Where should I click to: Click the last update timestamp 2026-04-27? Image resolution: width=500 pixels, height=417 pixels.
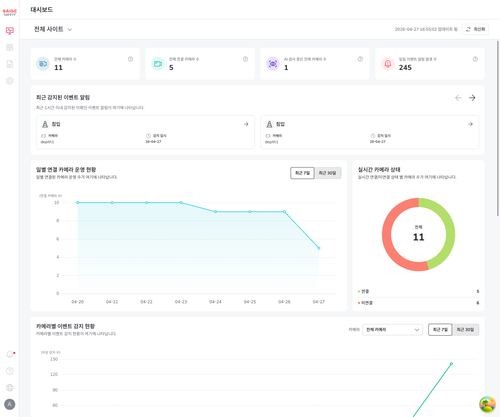[426, 29]
